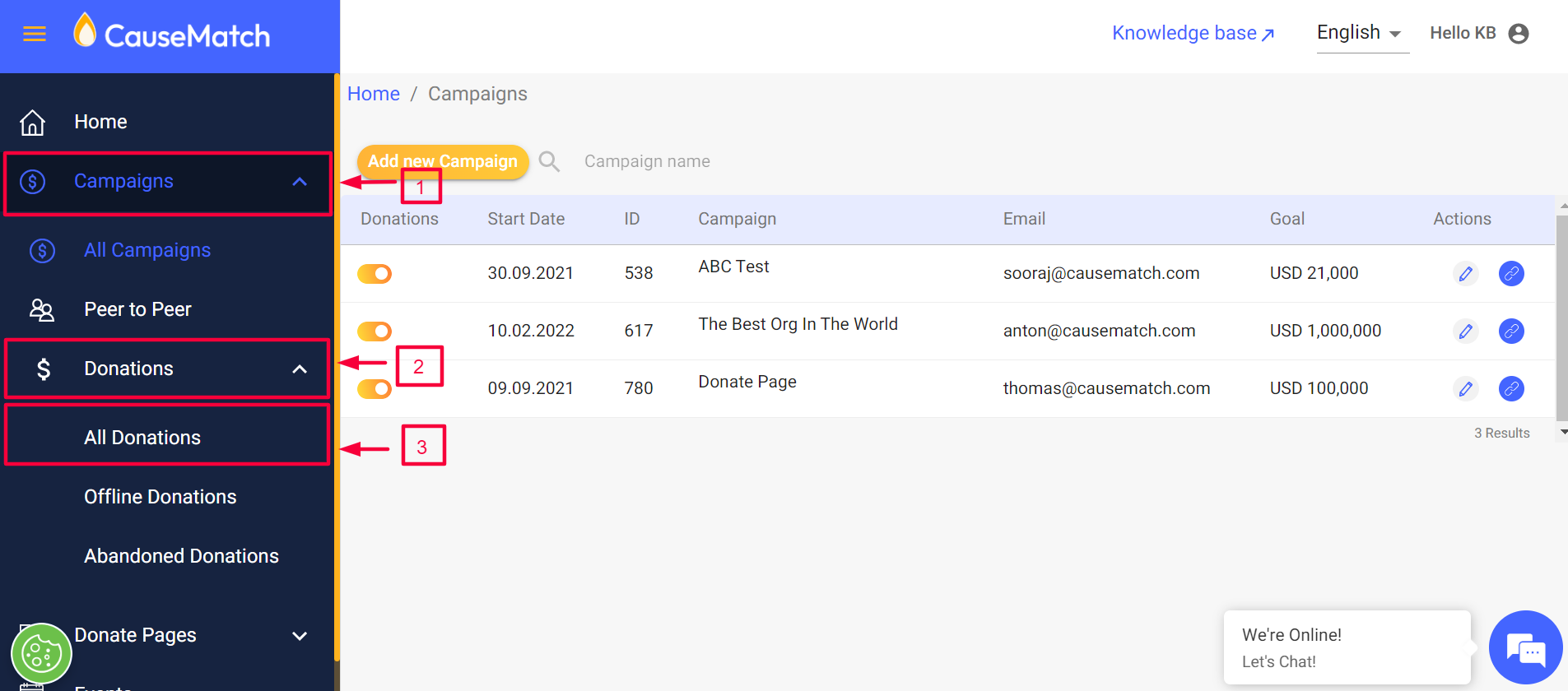Click The Best Org In The World name
This screenshot has width=1568, height=691.
coord(798,324)
